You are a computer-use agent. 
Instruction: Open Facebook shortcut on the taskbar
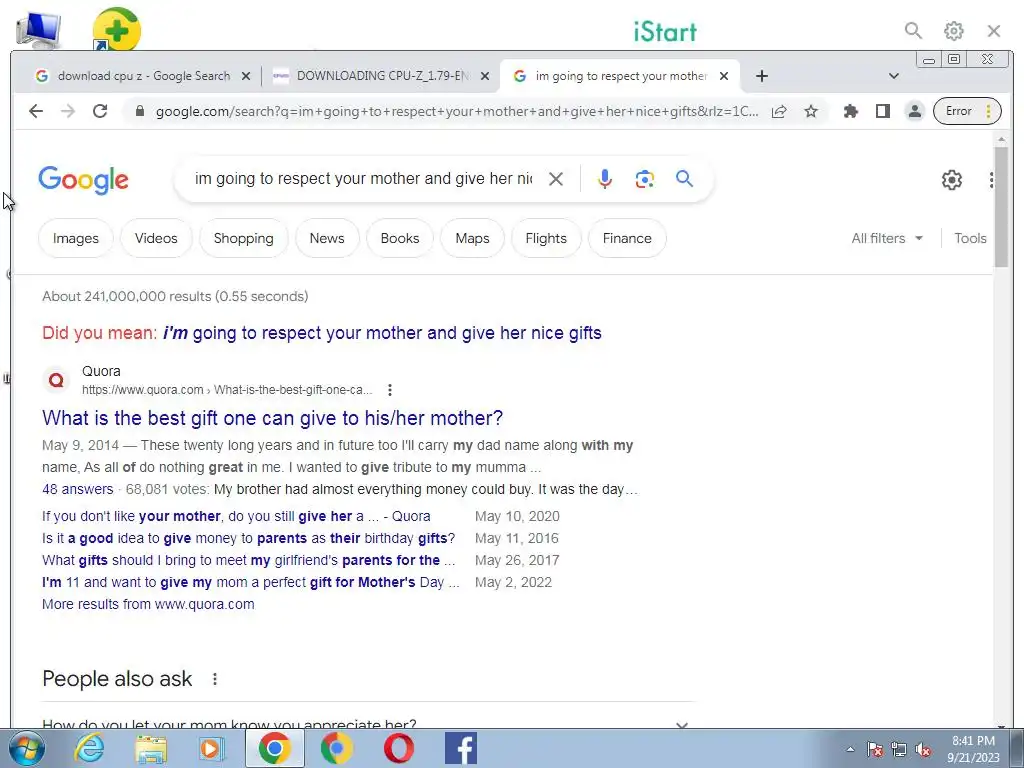(x=460, y=748)
